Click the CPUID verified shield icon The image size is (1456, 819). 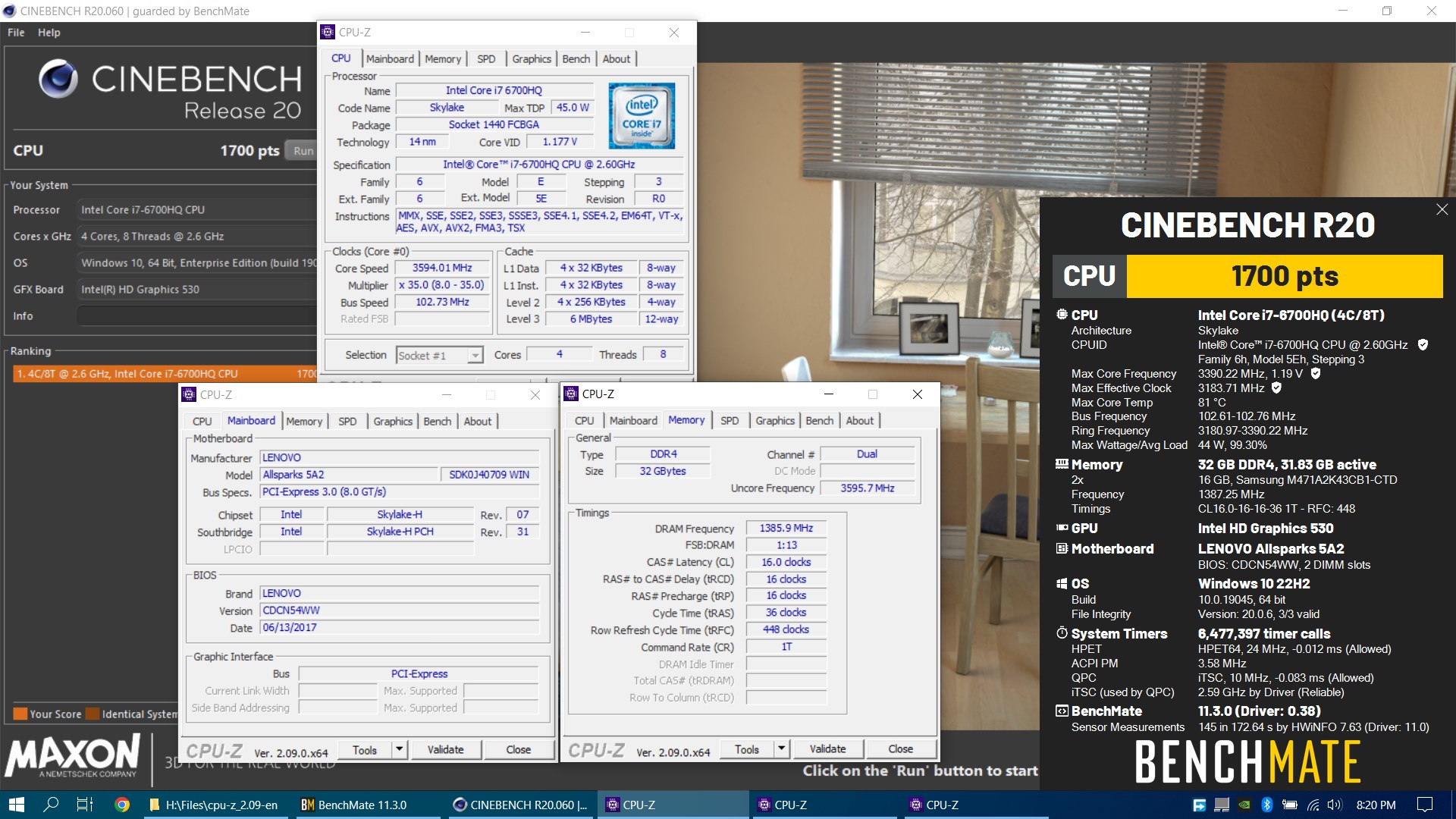coord(1423,345)
